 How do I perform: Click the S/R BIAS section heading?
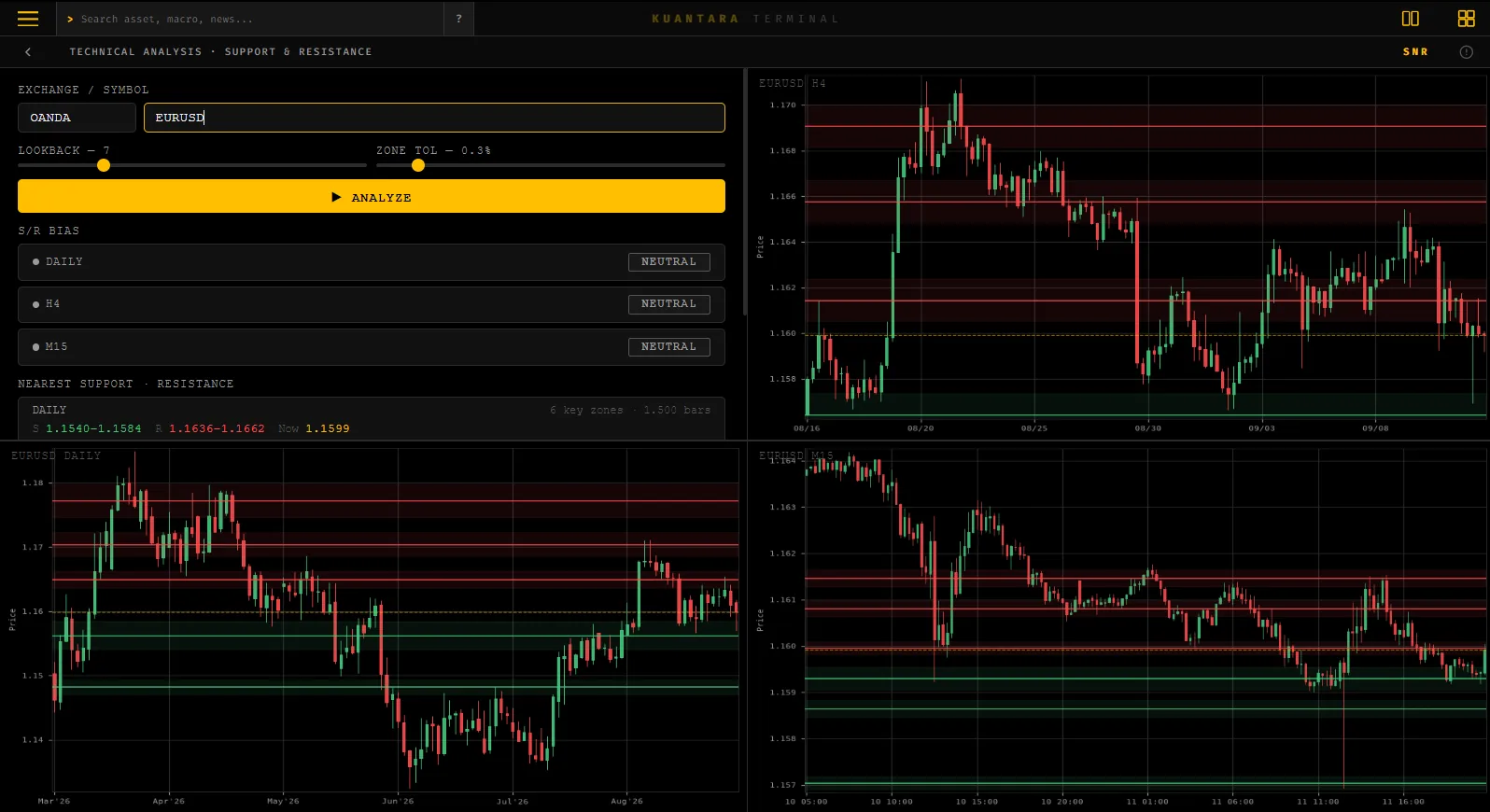click(x=49, y=231)
